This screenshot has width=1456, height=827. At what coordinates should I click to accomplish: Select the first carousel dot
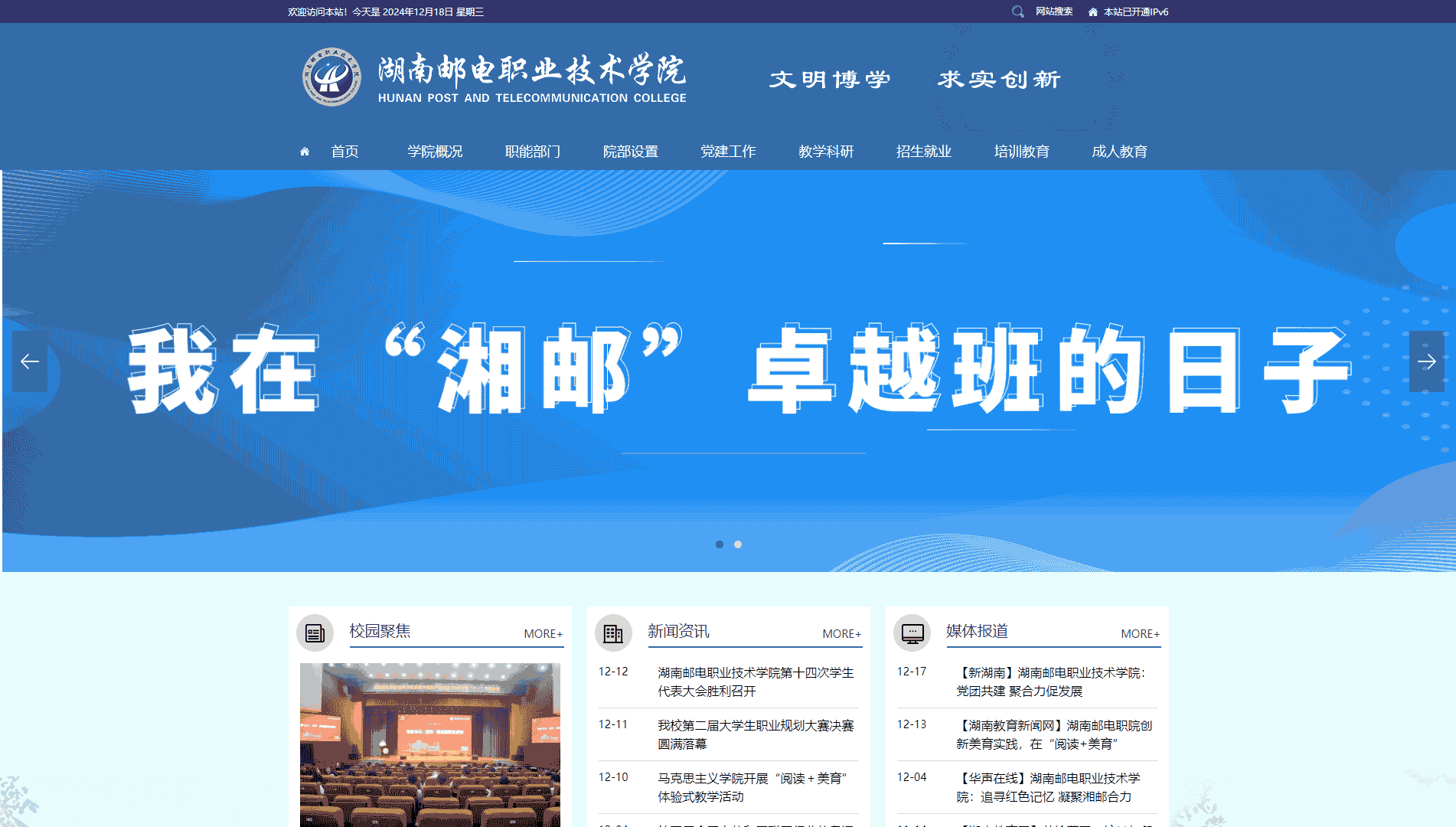pos(720,544)
